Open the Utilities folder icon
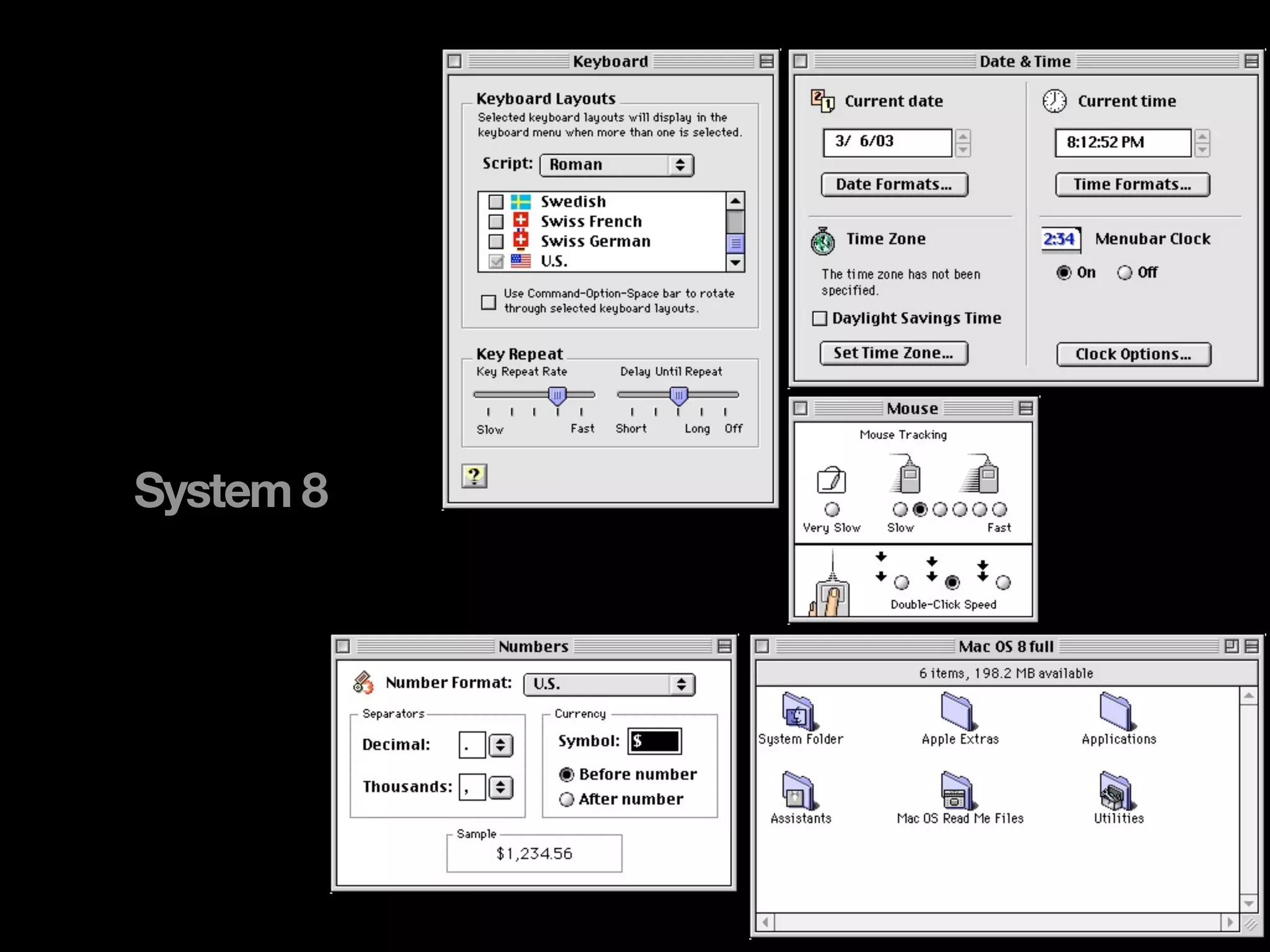 (1117, 790)
